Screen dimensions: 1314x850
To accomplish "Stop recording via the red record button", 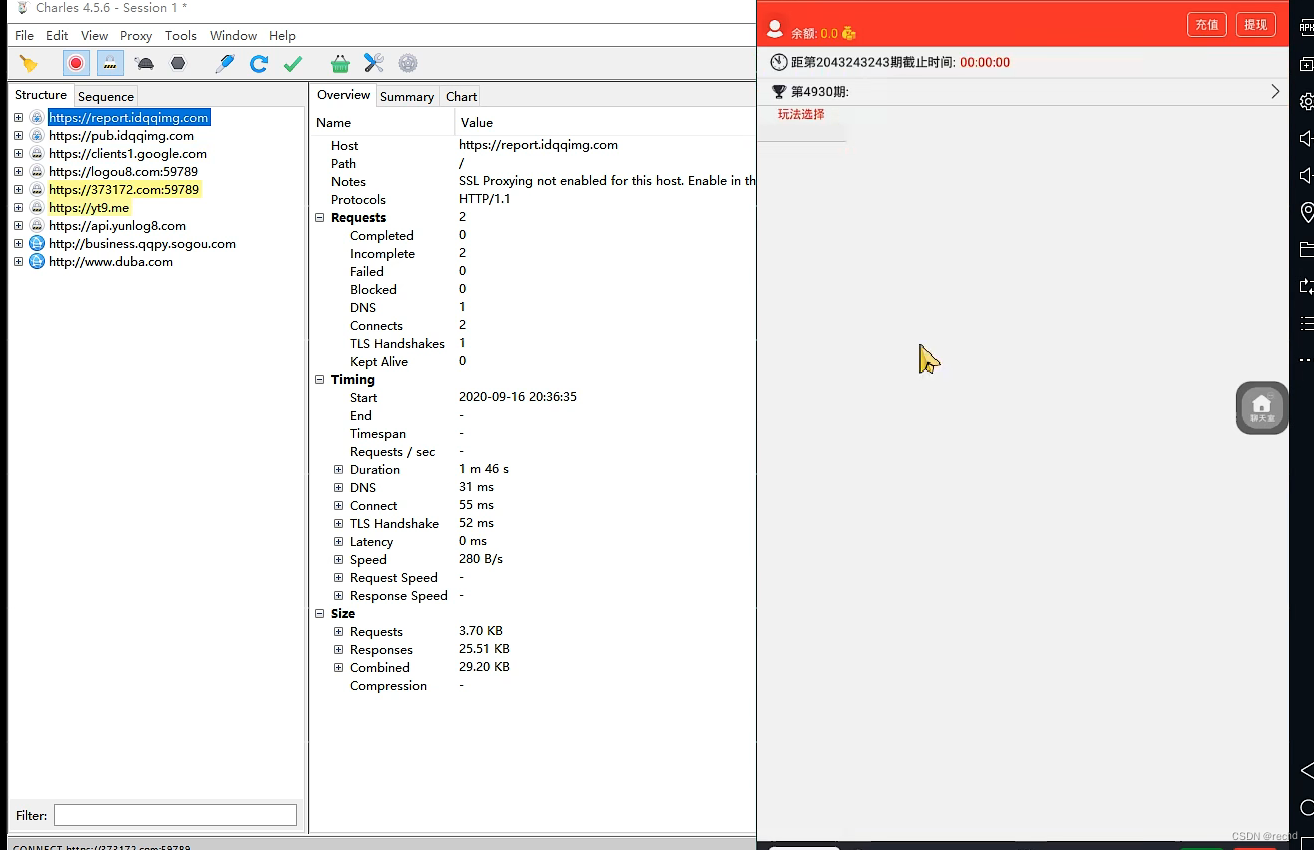I will click(76, 63).
